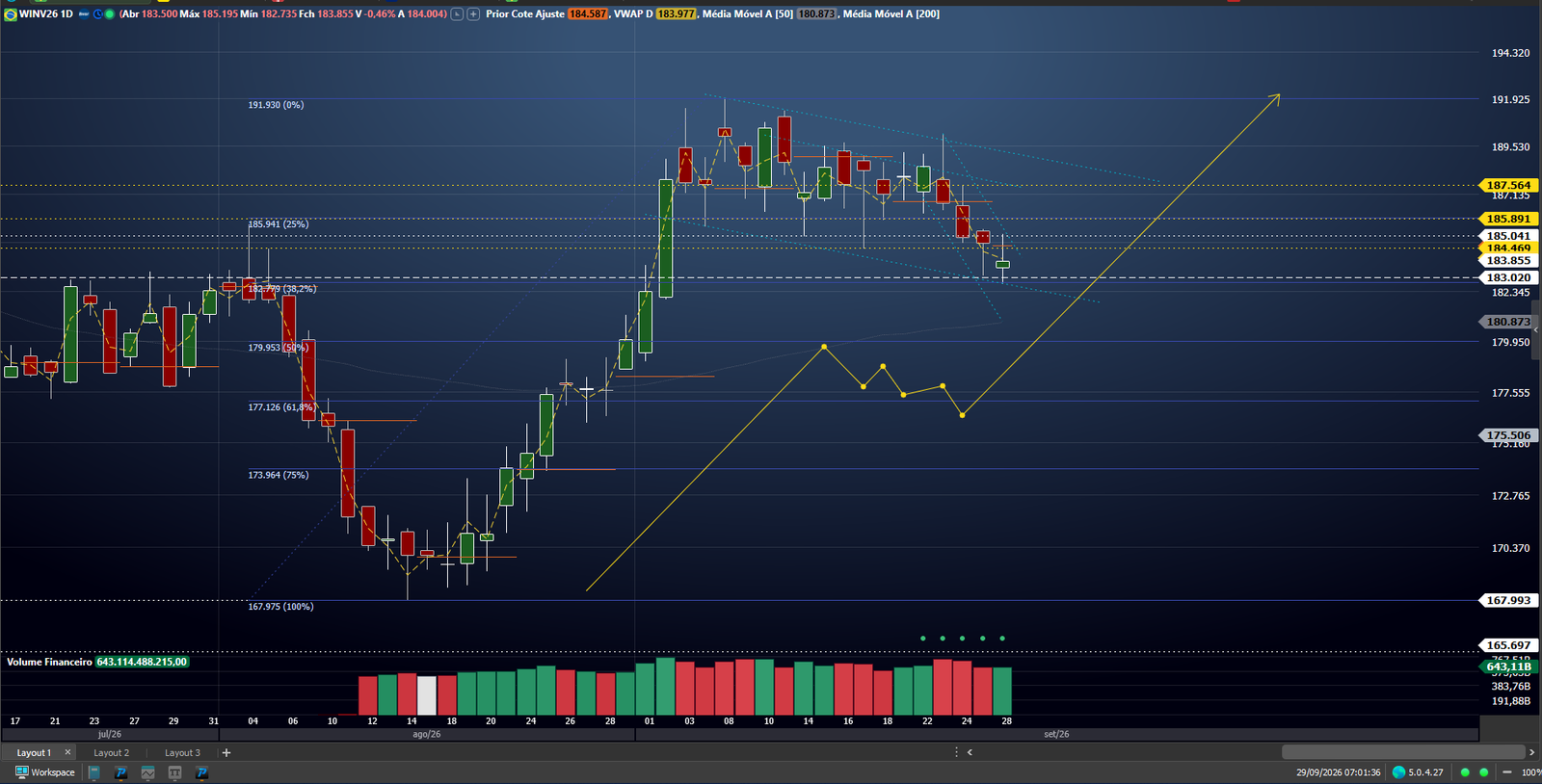The image size is (1542, 784).
Task: Switch to Layout 1 tab
Action: (x=34, y=753)
